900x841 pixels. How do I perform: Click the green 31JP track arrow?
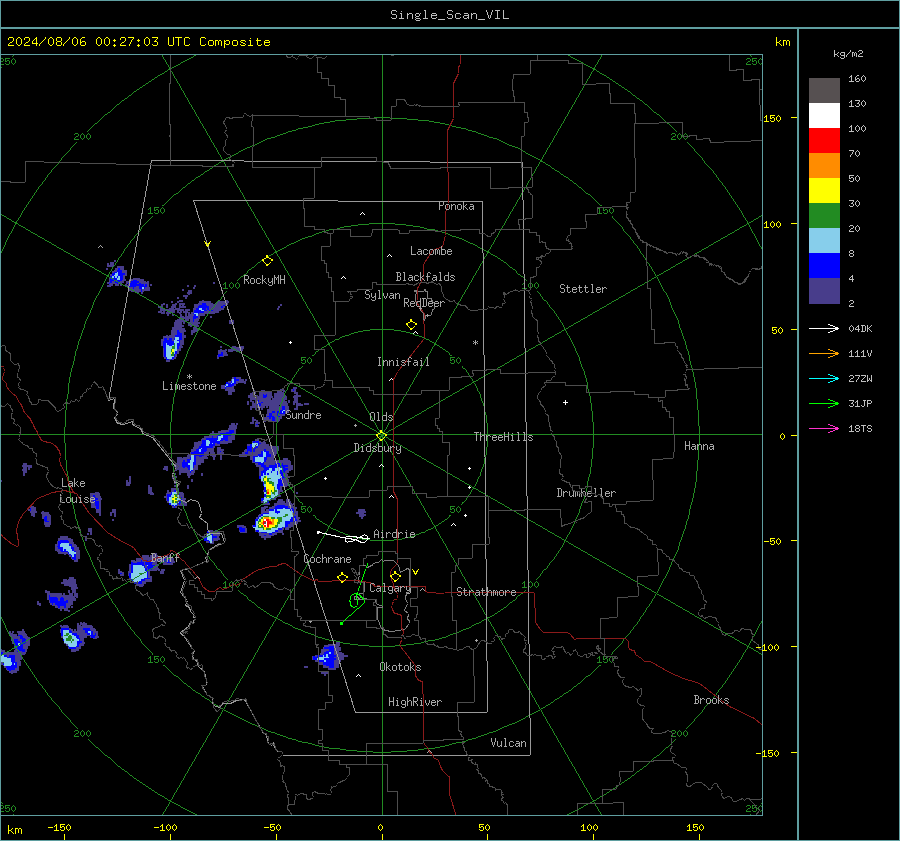[824, 404]
